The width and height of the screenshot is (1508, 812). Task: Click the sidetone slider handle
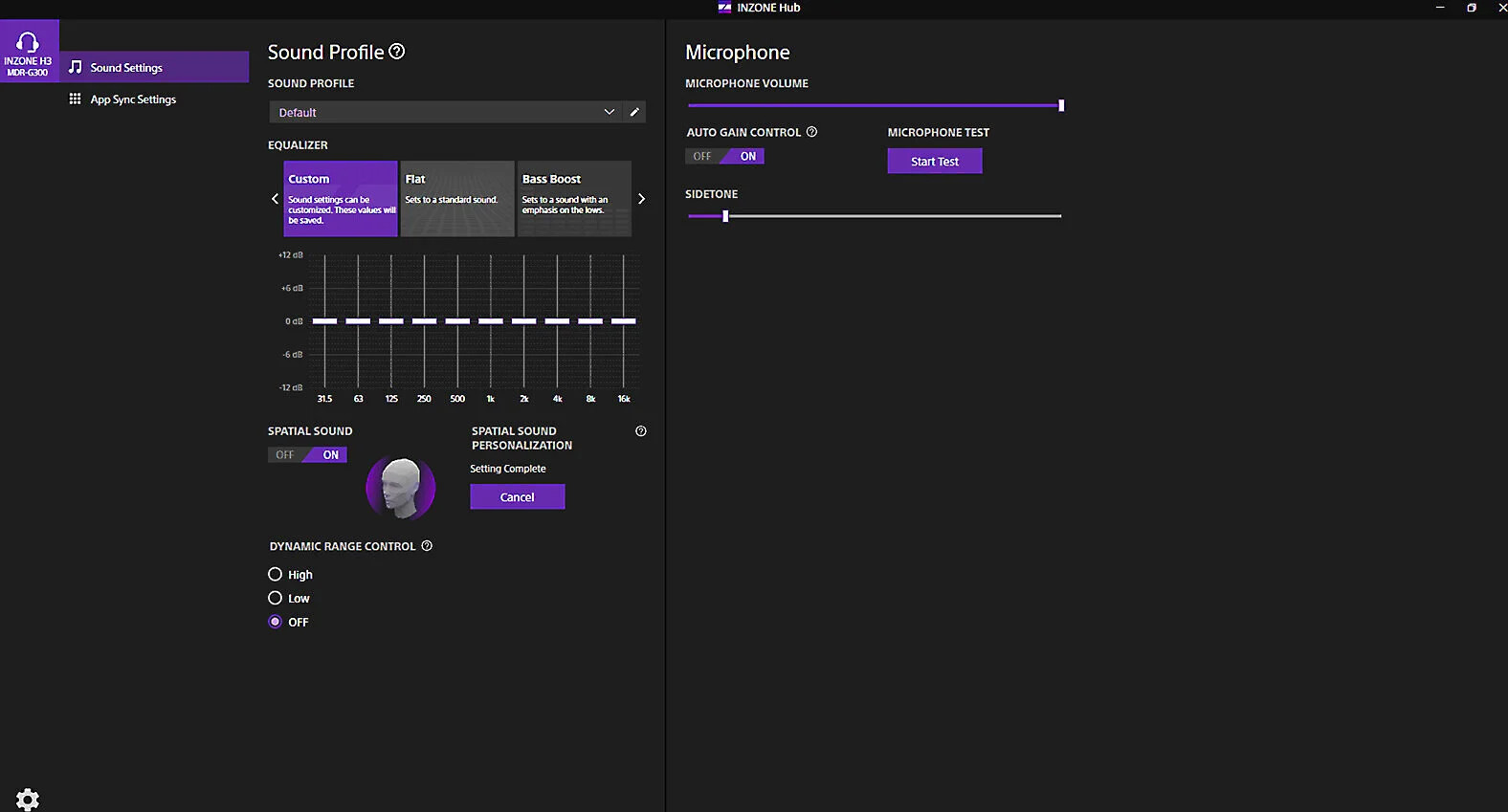[x=725, y=216]
